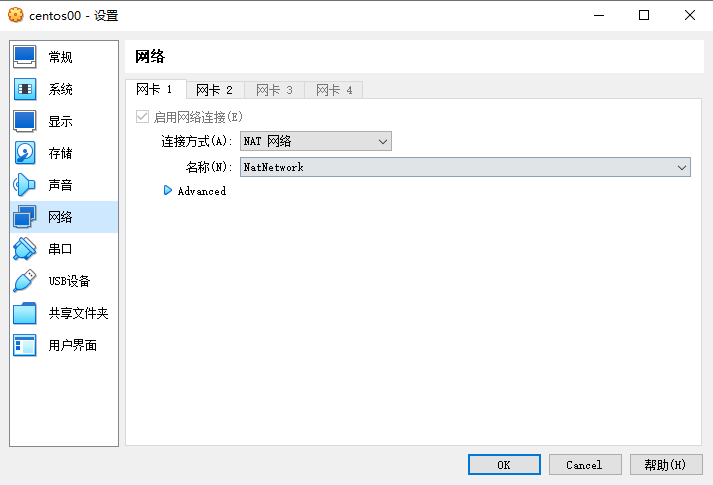Close the centos00 settings window

690,15
